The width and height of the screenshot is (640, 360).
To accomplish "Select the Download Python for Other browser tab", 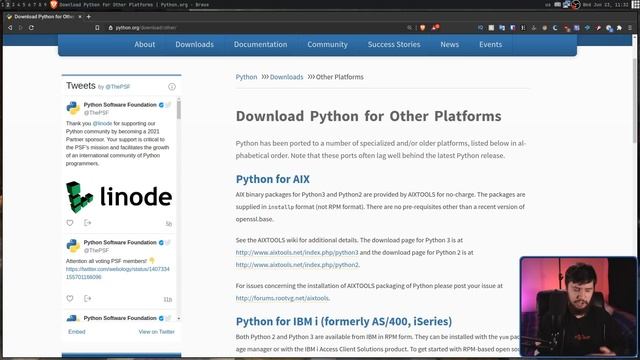I will tap(44, 17).
